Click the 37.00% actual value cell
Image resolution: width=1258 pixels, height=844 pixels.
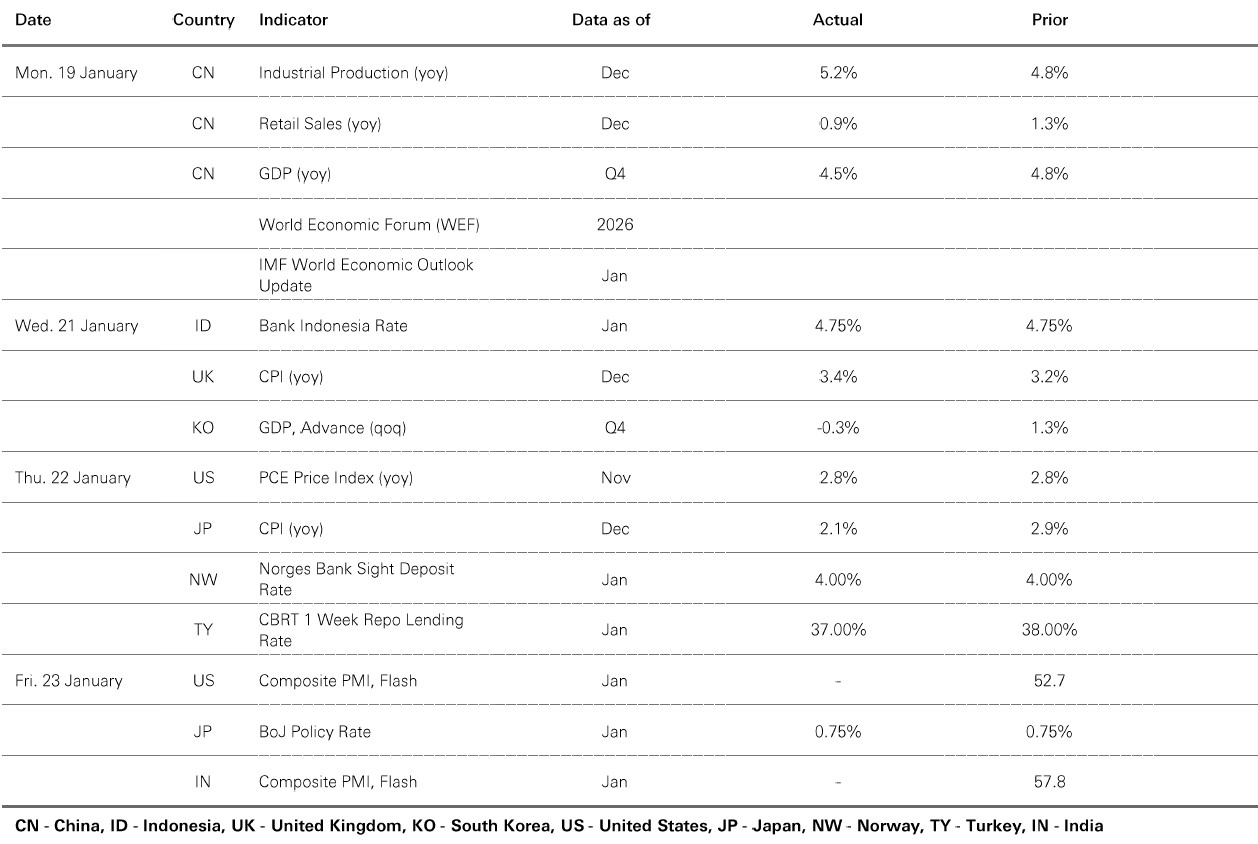tap(837, 630)
